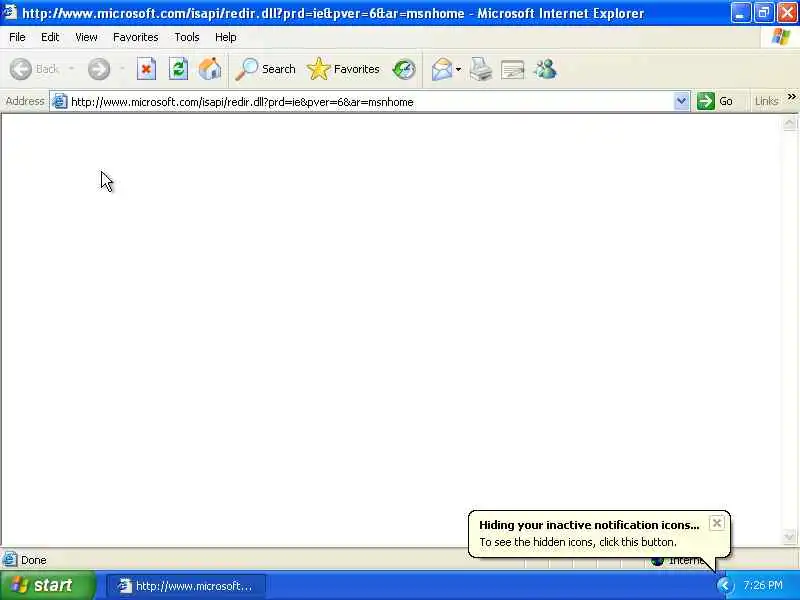Click the IE icon in title bar
This screenshot has height=600, width=800.
point(10,12)
